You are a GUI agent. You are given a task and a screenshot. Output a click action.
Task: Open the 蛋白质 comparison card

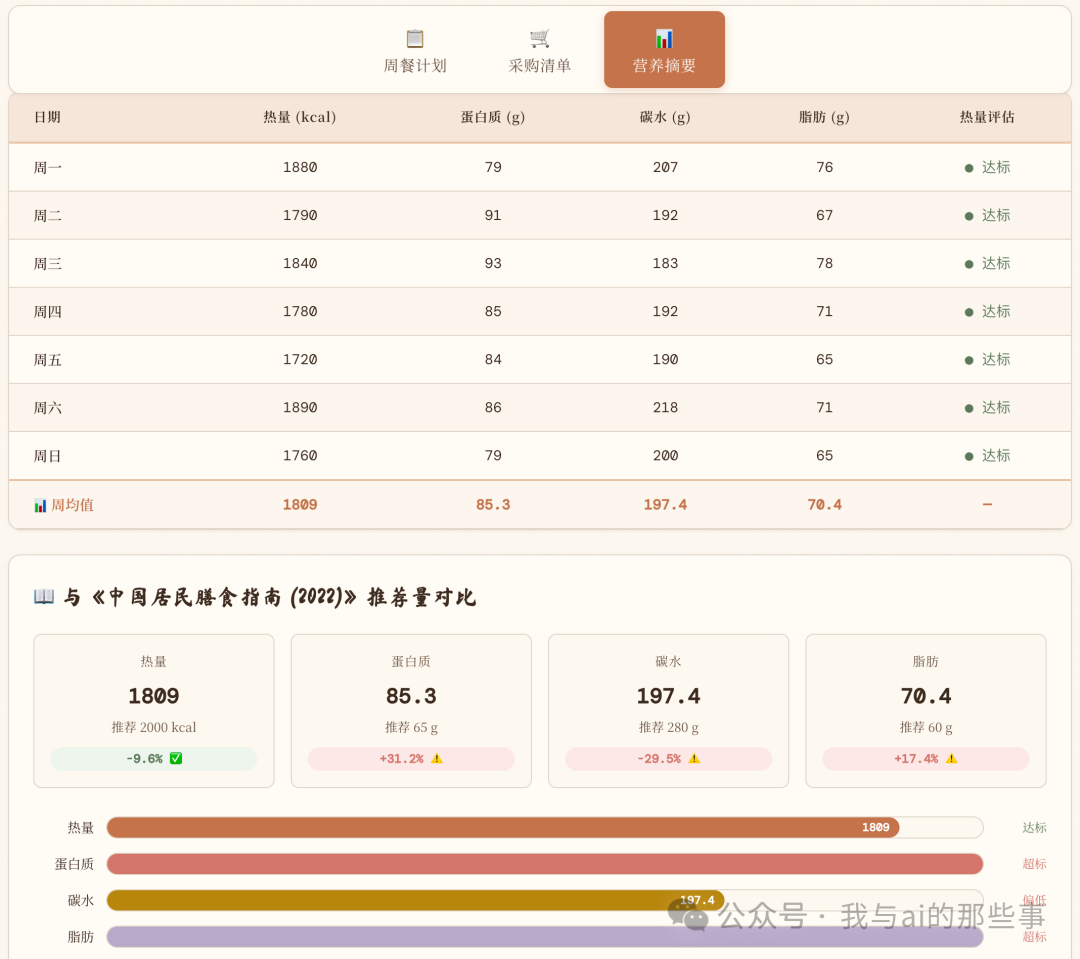pos(411,711)
